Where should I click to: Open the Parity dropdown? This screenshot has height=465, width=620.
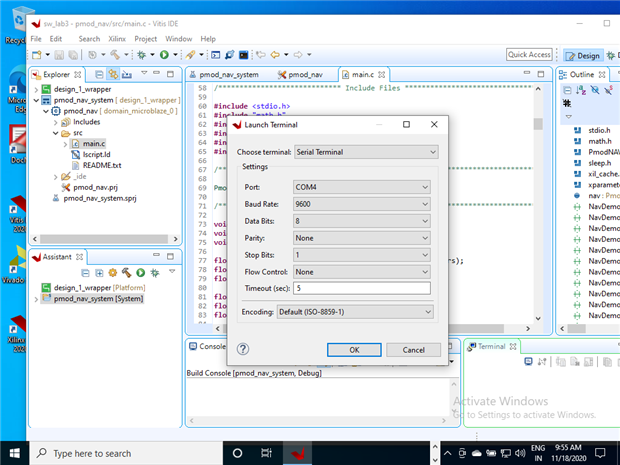tap(361, 238)
